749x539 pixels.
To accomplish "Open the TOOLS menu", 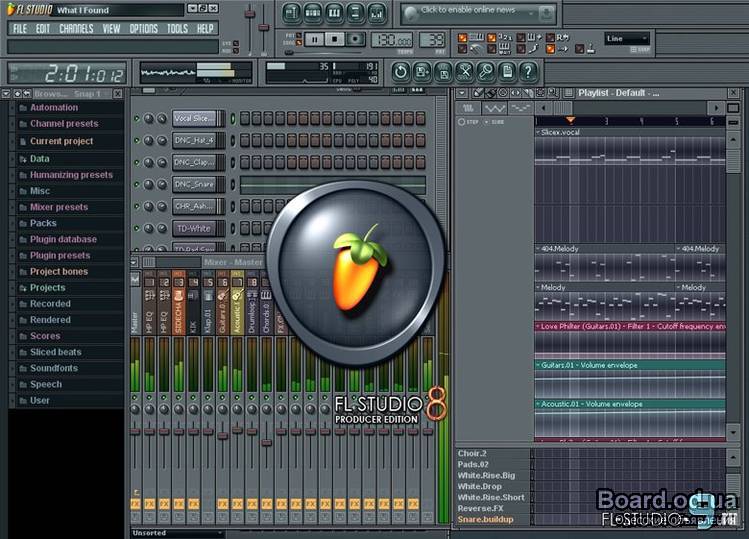I will pos(177,29).
